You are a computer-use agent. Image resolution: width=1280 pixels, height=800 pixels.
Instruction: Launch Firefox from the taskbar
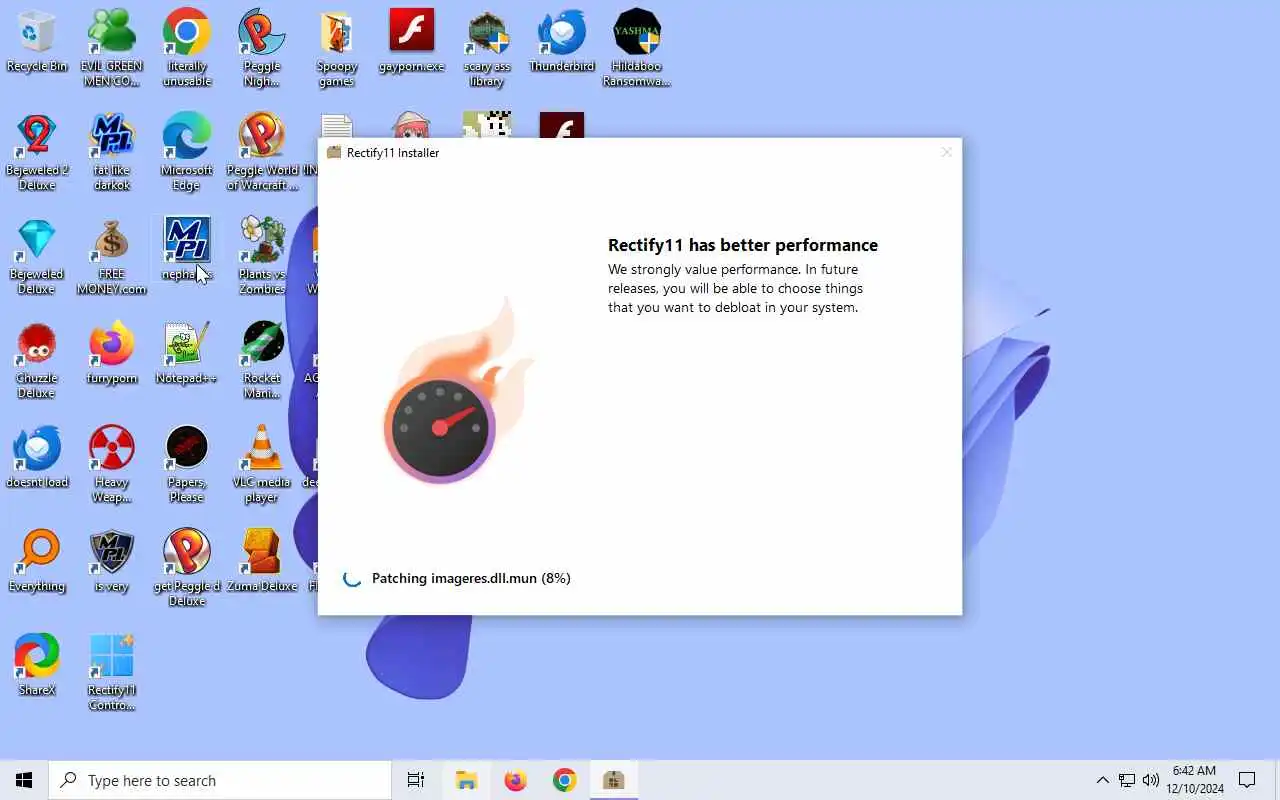(515, 780)
